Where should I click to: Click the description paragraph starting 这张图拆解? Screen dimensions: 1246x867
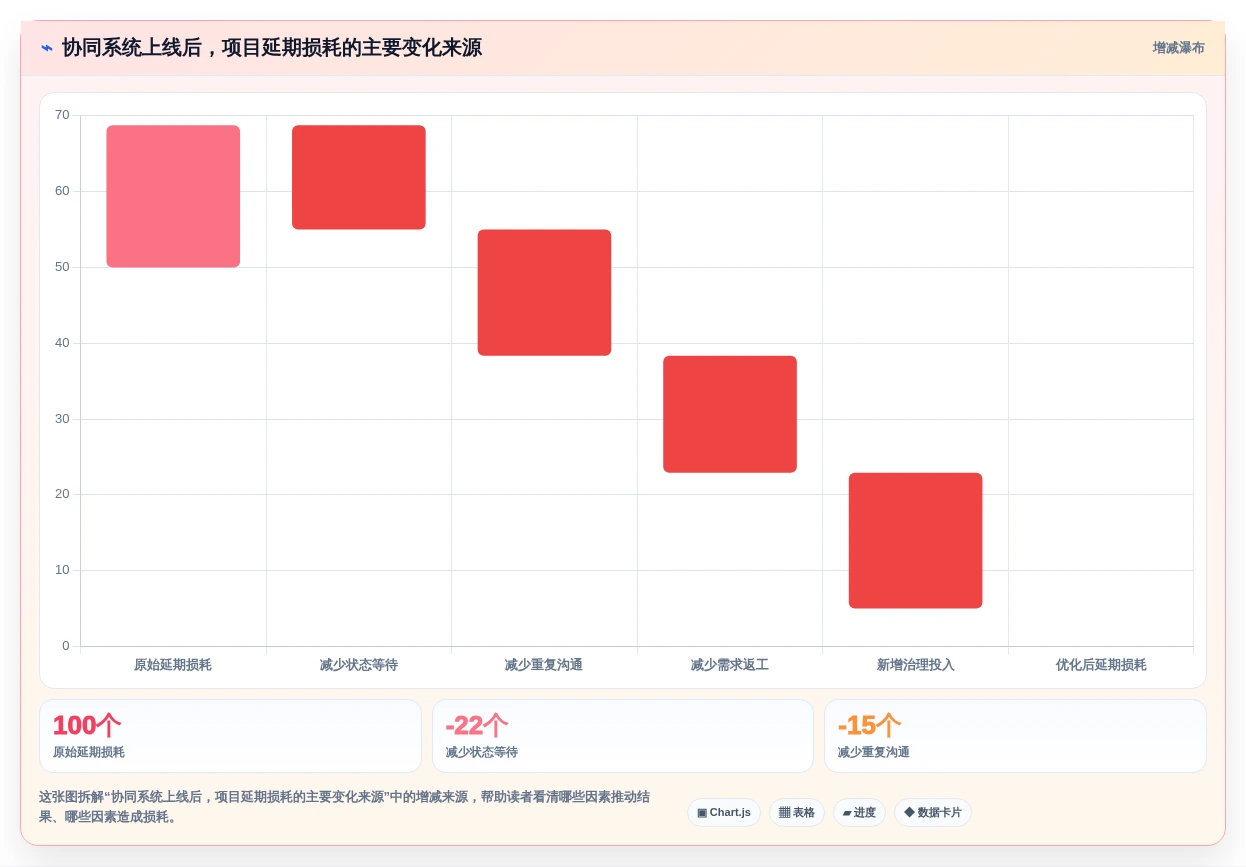[x=345, y=807]
